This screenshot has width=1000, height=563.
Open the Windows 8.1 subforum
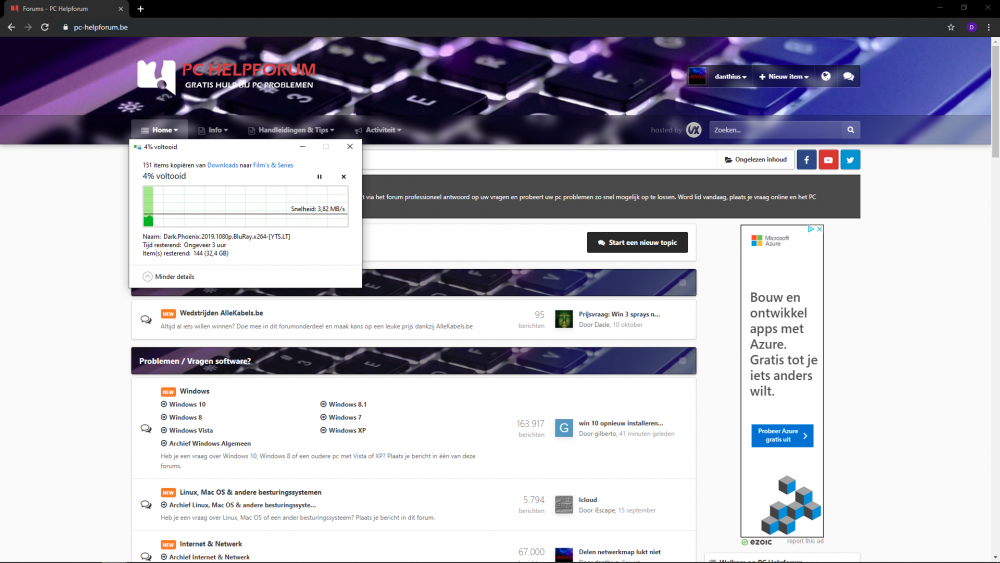point(348,404)
